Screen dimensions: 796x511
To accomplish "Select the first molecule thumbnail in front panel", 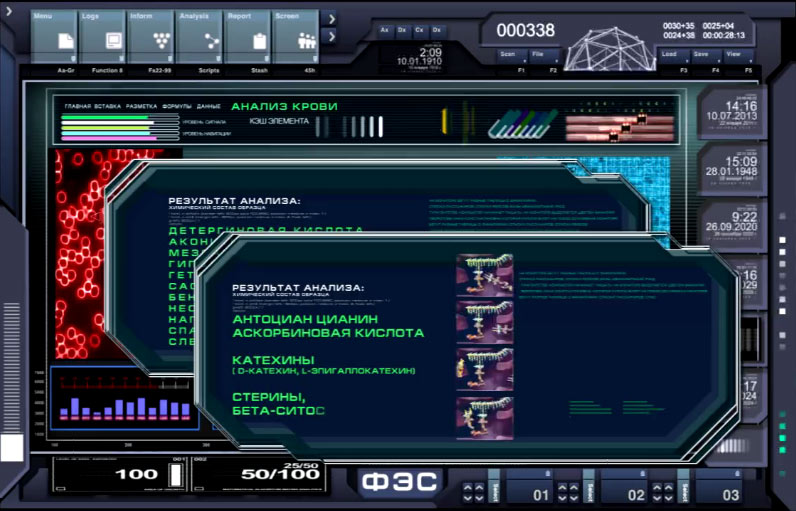I will point(485,275).
